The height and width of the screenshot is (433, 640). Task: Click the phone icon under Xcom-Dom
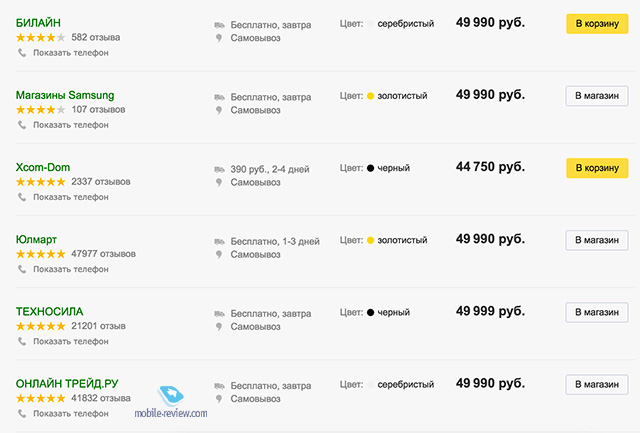coord(22,197)
